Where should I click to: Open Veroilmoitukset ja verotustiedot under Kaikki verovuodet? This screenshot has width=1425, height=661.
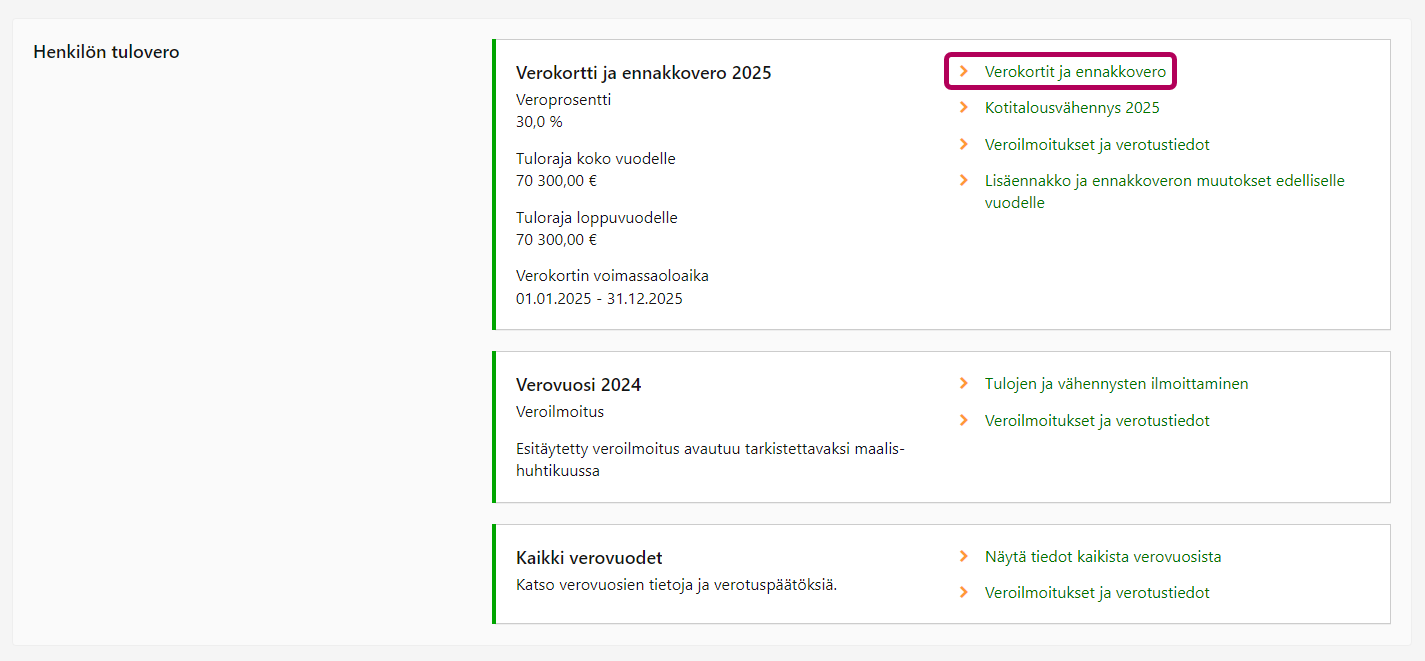click(x=1097, y=593)
